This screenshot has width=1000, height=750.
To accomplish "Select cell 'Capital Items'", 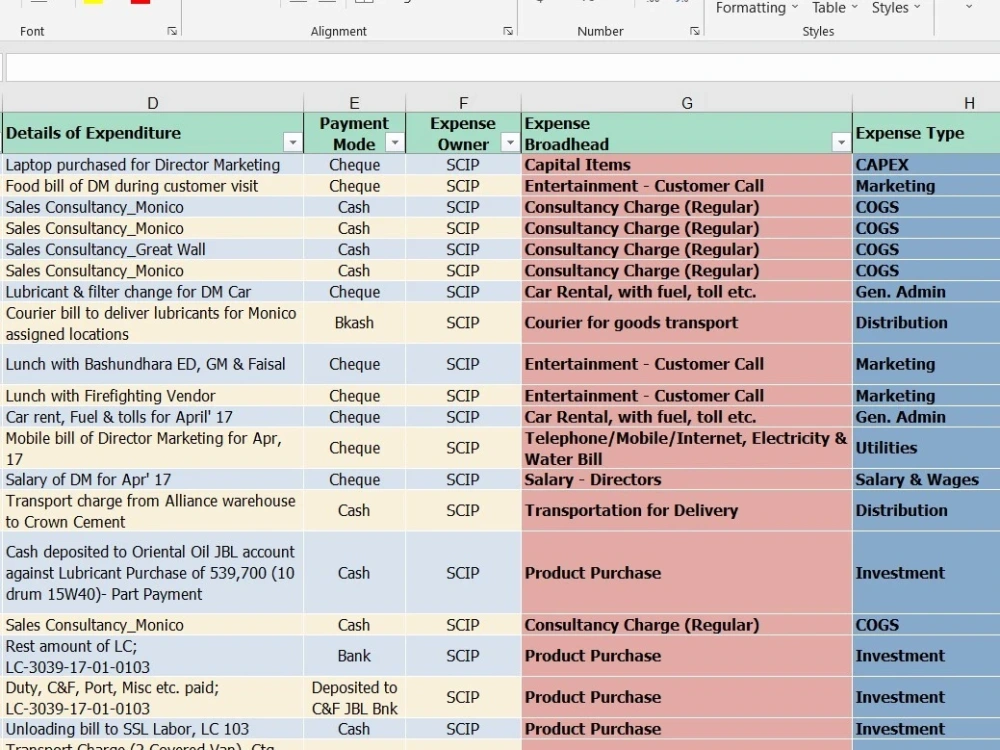I will pos(687,165).
